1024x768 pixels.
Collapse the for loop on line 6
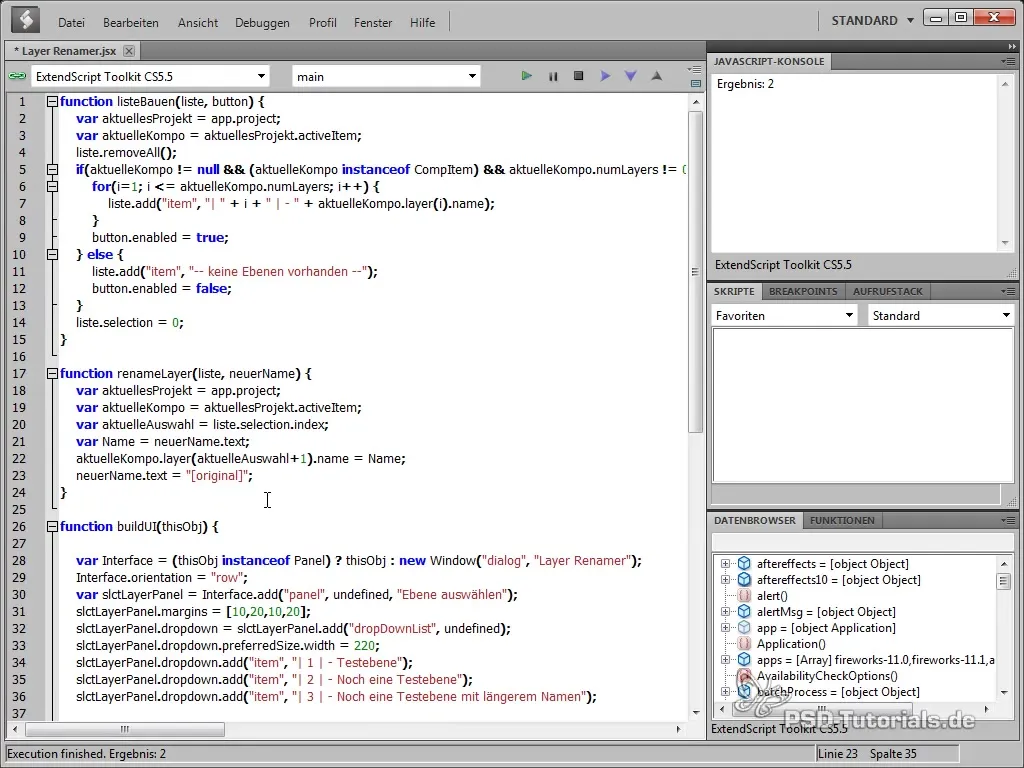tap(52, 186)
